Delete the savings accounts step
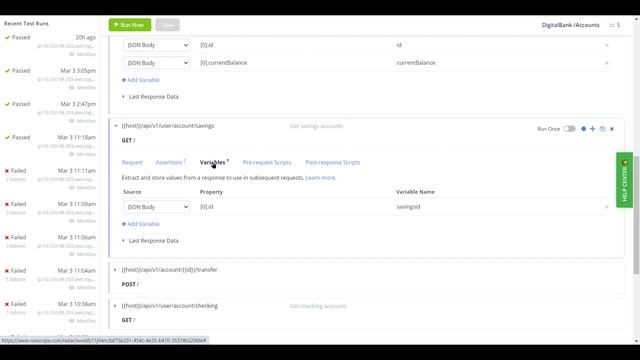Screen dimensions: 640x360 pos(612,129)
